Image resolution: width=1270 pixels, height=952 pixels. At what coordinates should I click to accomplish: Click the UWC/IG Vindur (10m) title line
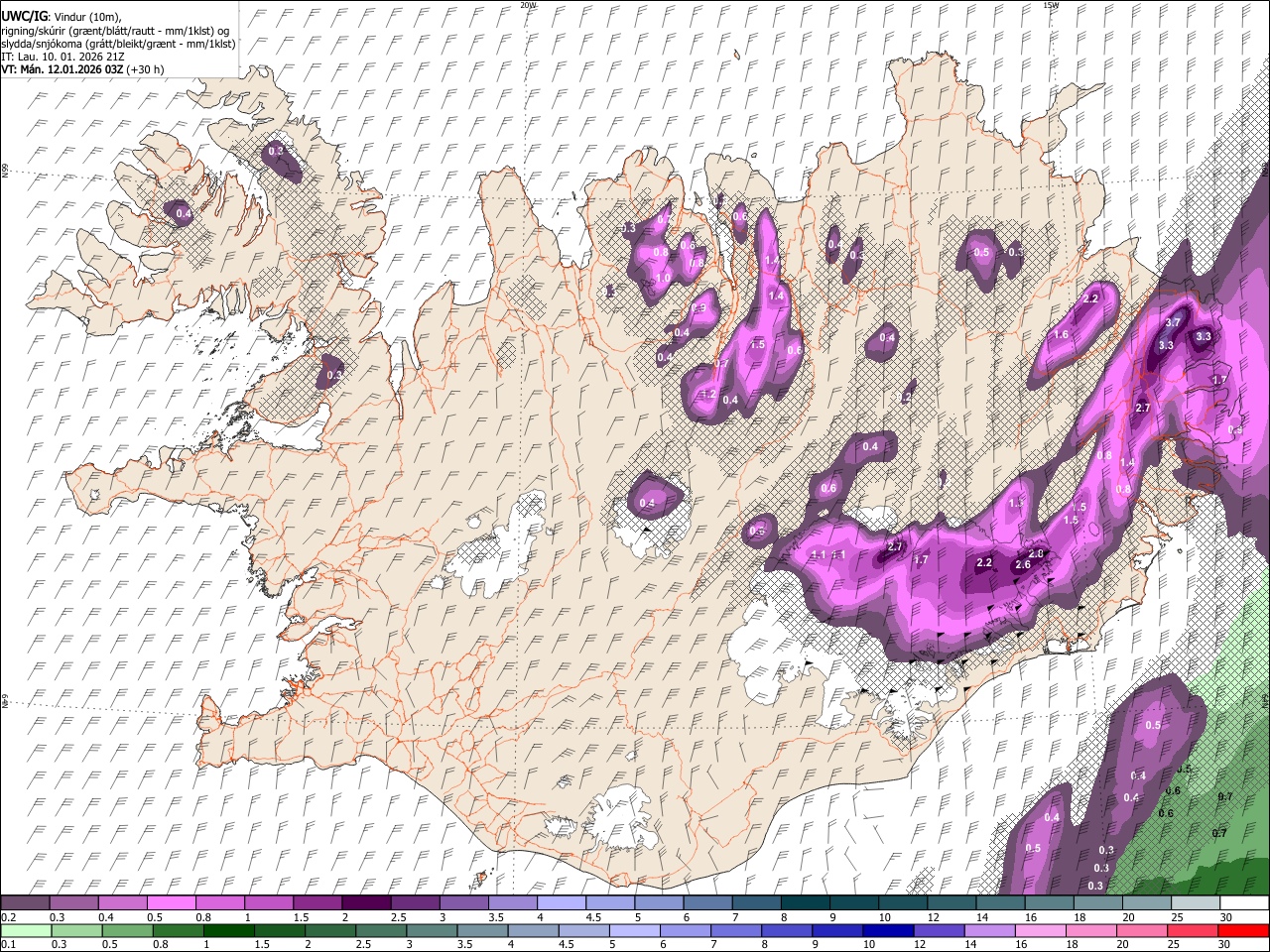(x=61, y=16)
